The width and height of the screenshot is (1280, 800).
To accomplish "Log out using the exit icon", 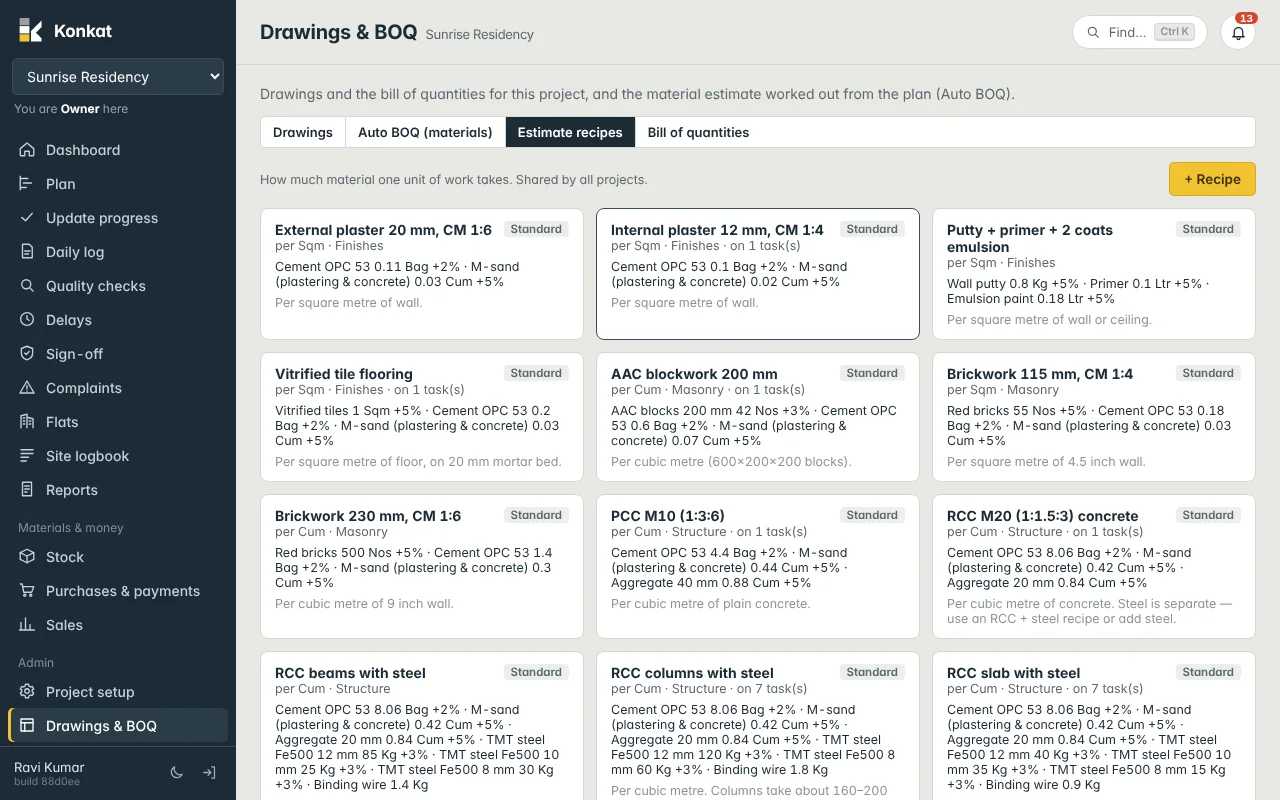I will click(x=209, y=773).
